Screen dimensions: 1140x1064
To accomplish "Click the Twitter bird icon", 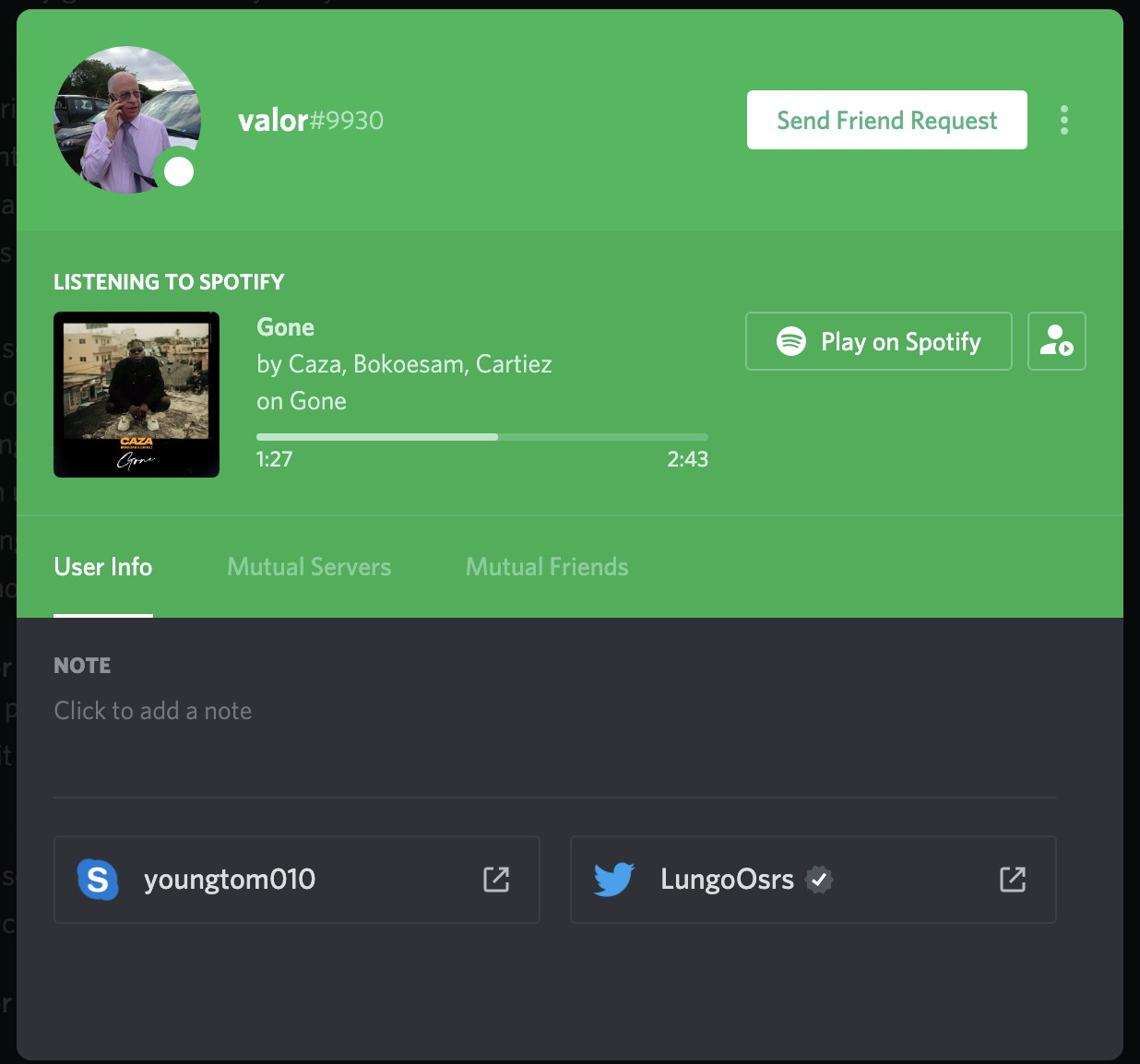I will [x=614, y=880].
